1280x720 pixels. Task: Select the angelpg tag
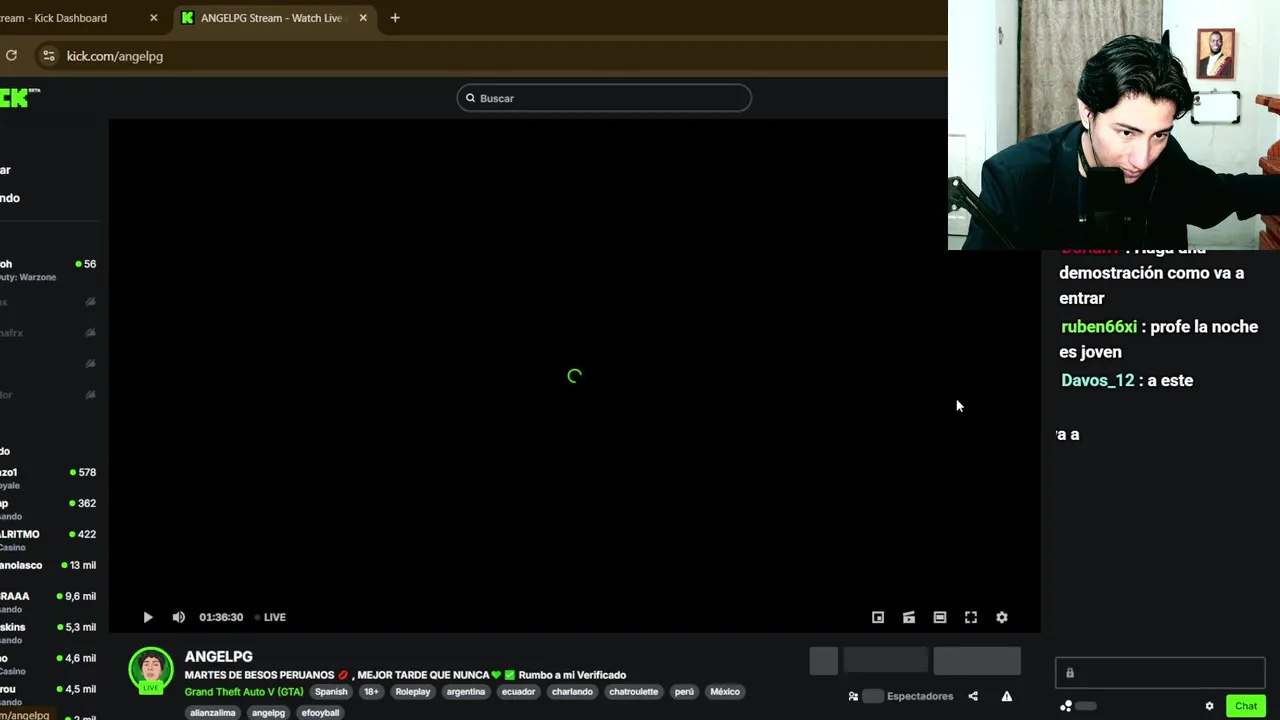tap(268, 713)
